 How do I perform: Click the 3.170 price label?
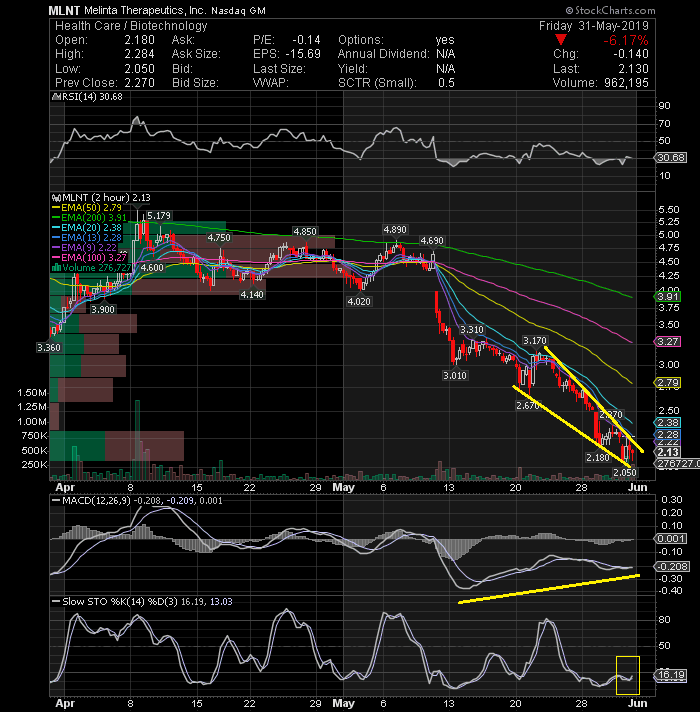(535, 341)
